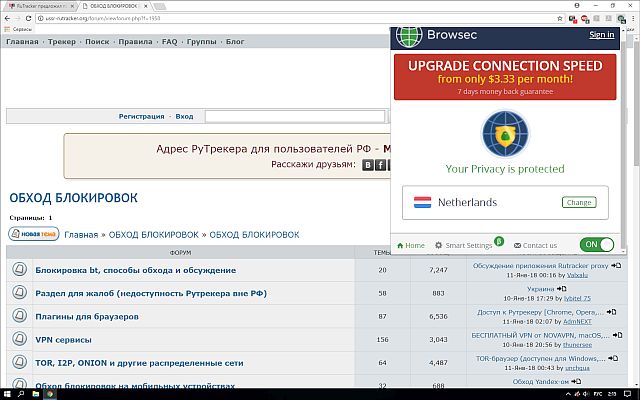Click the Browsec extension icon in toolbar
The height and width of the screenshot is (400, 640).
click(621, 19)
